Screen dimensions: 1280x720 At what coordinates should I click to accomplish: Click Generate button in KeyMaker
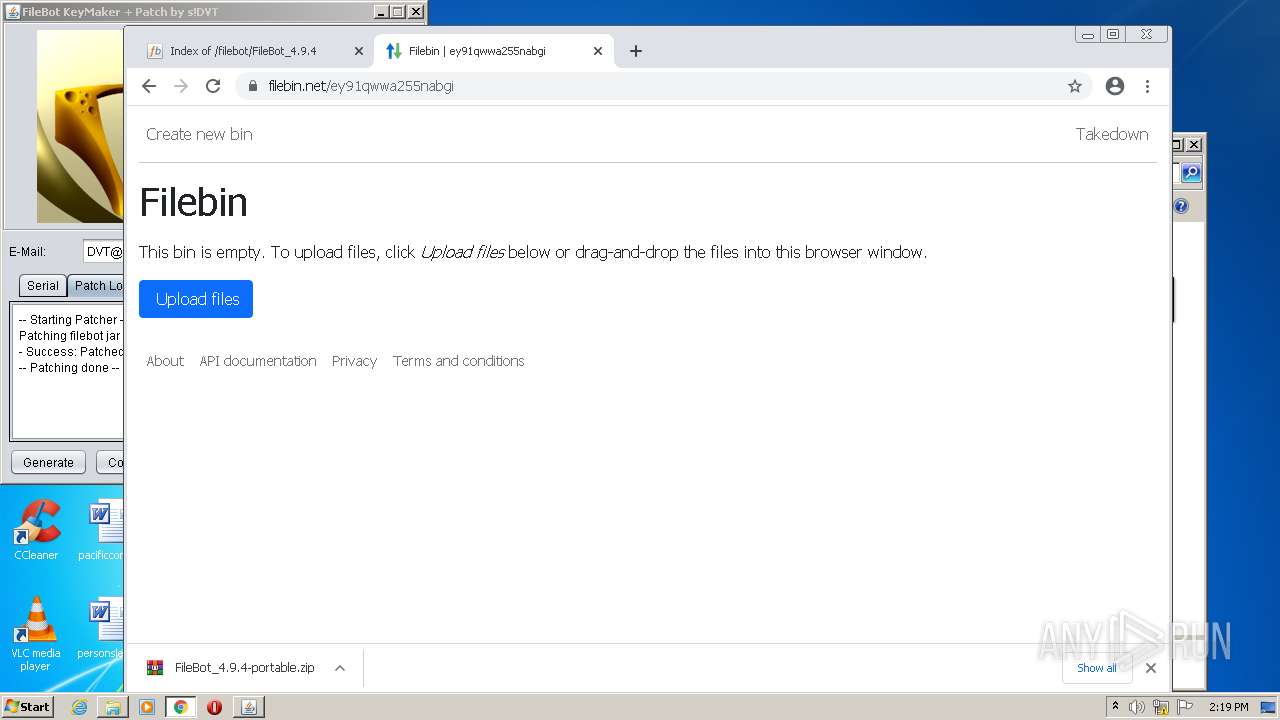point(48,462)
